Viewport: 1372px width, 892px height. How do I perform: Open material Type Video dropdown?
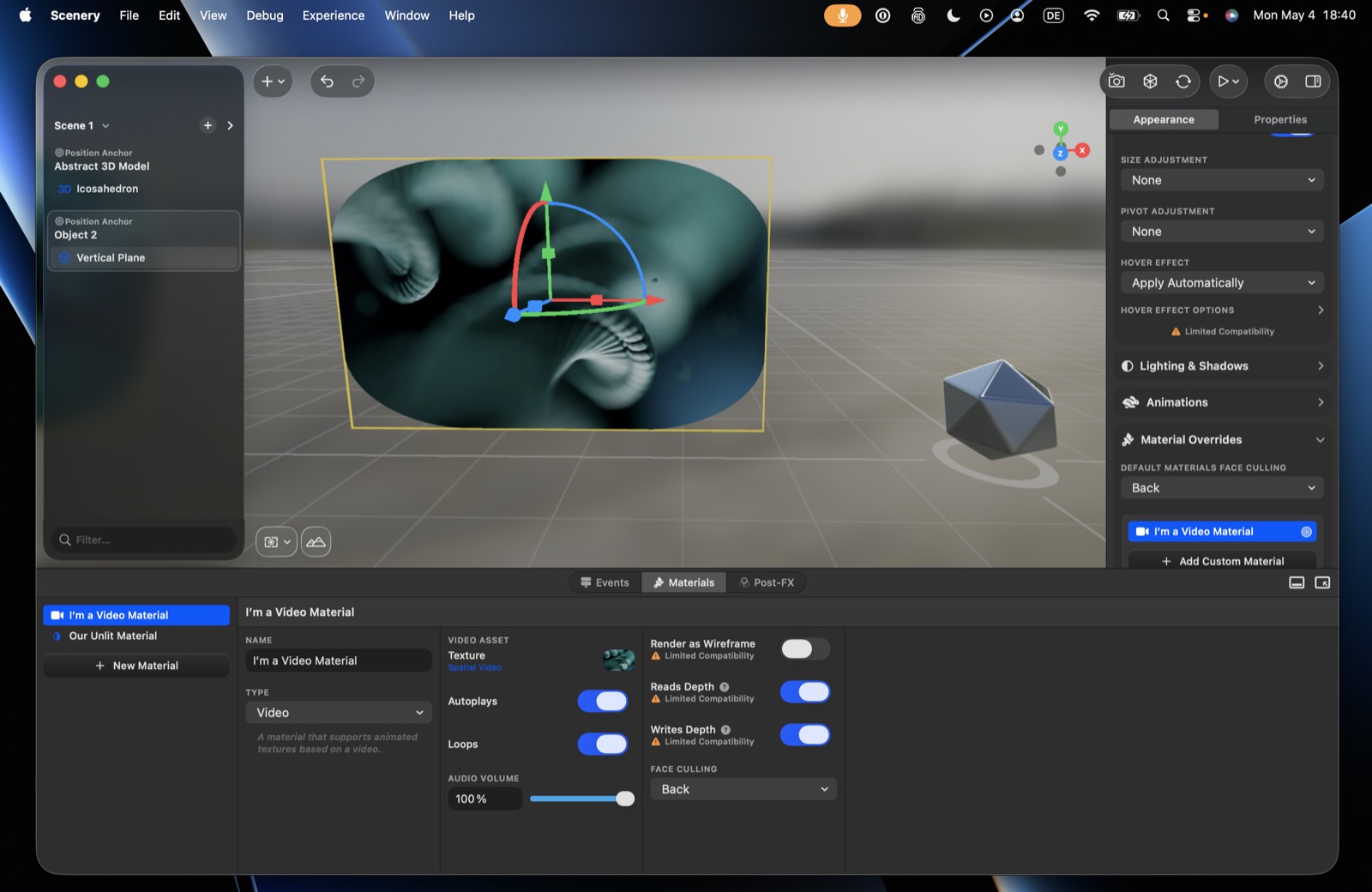click(339, 713)
